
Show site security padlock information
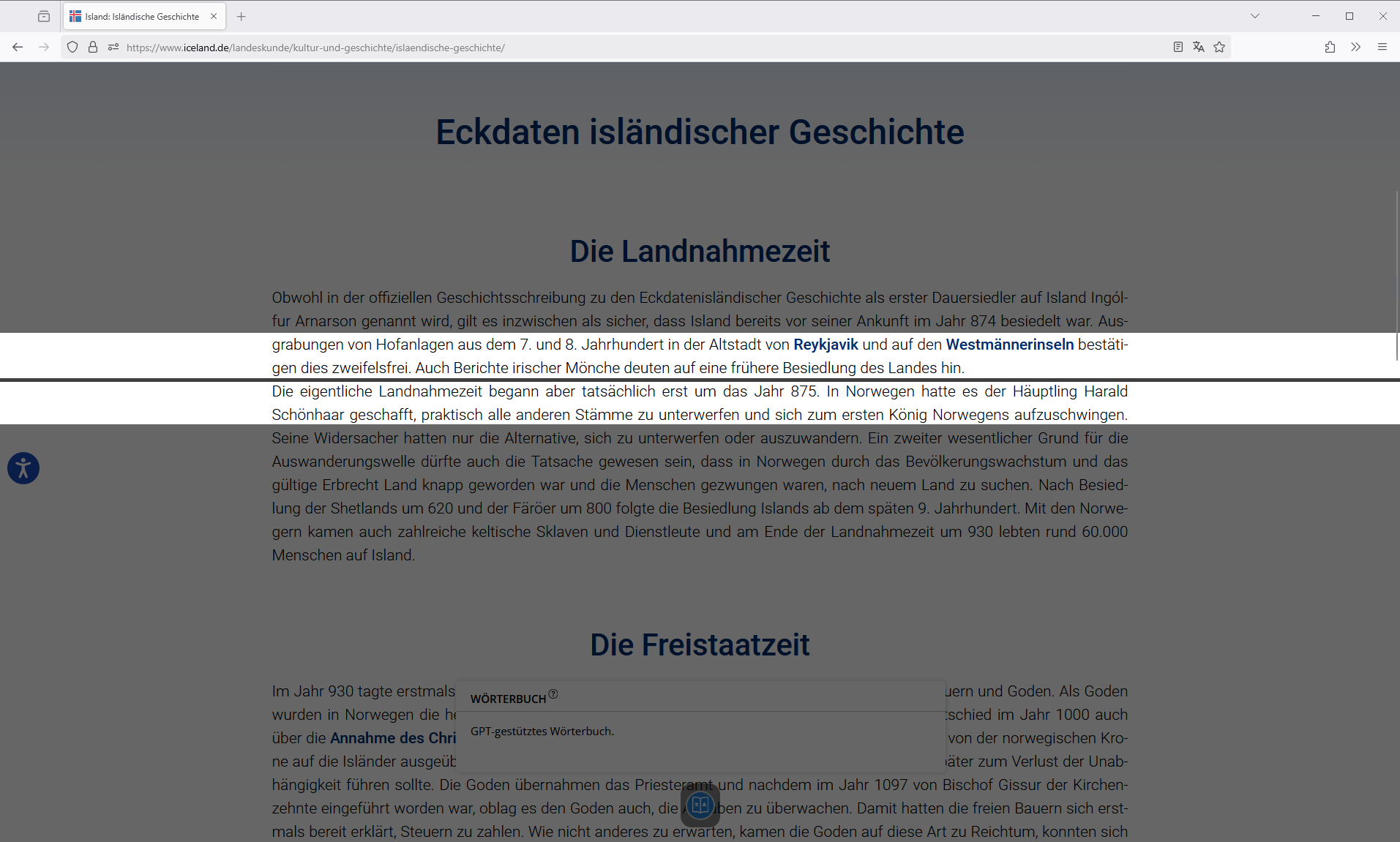point(93,47)
